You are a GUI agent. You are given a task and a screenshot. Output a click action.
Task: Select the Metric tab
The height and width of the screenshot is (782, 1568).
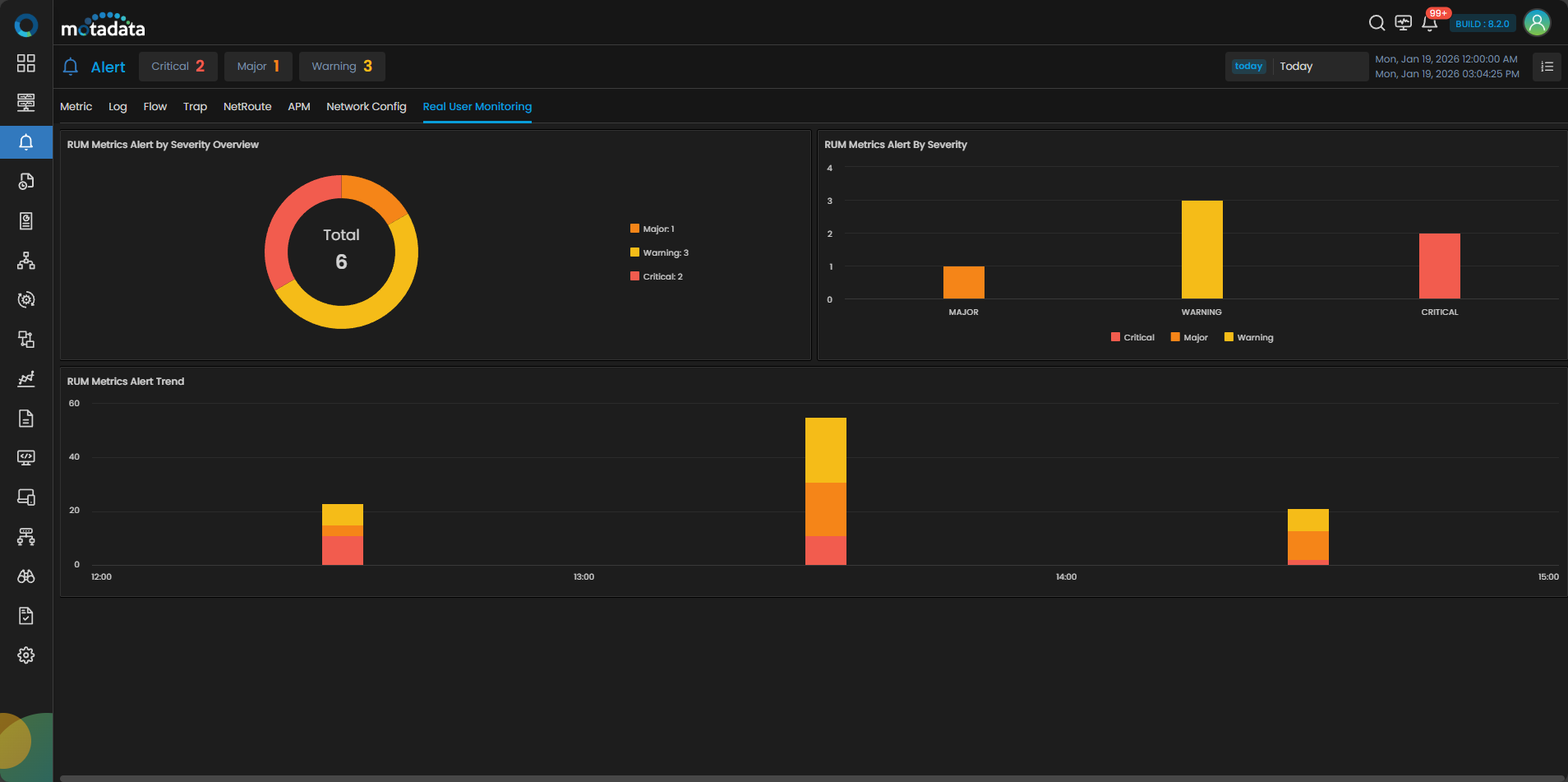[76, 107]
